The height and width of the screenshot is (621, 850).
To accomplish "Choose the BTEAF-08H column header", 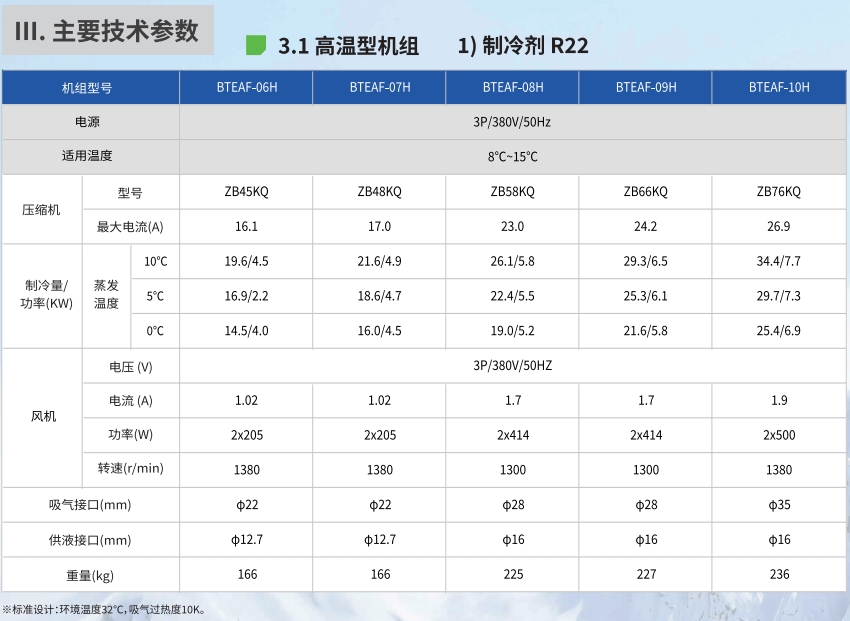I will point(513,88).
